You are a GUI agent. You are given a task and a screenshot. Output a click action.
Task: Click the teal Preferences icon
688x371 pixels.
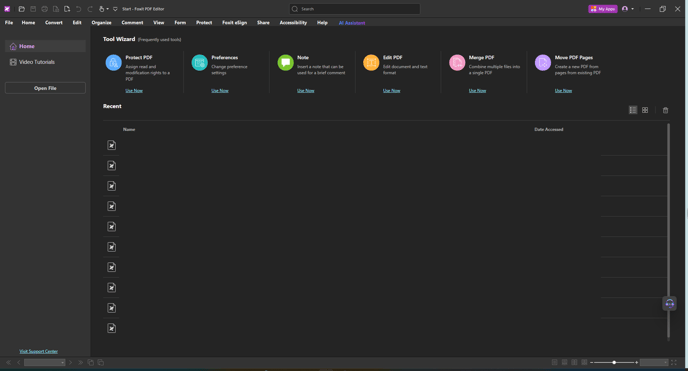point(200,63)
